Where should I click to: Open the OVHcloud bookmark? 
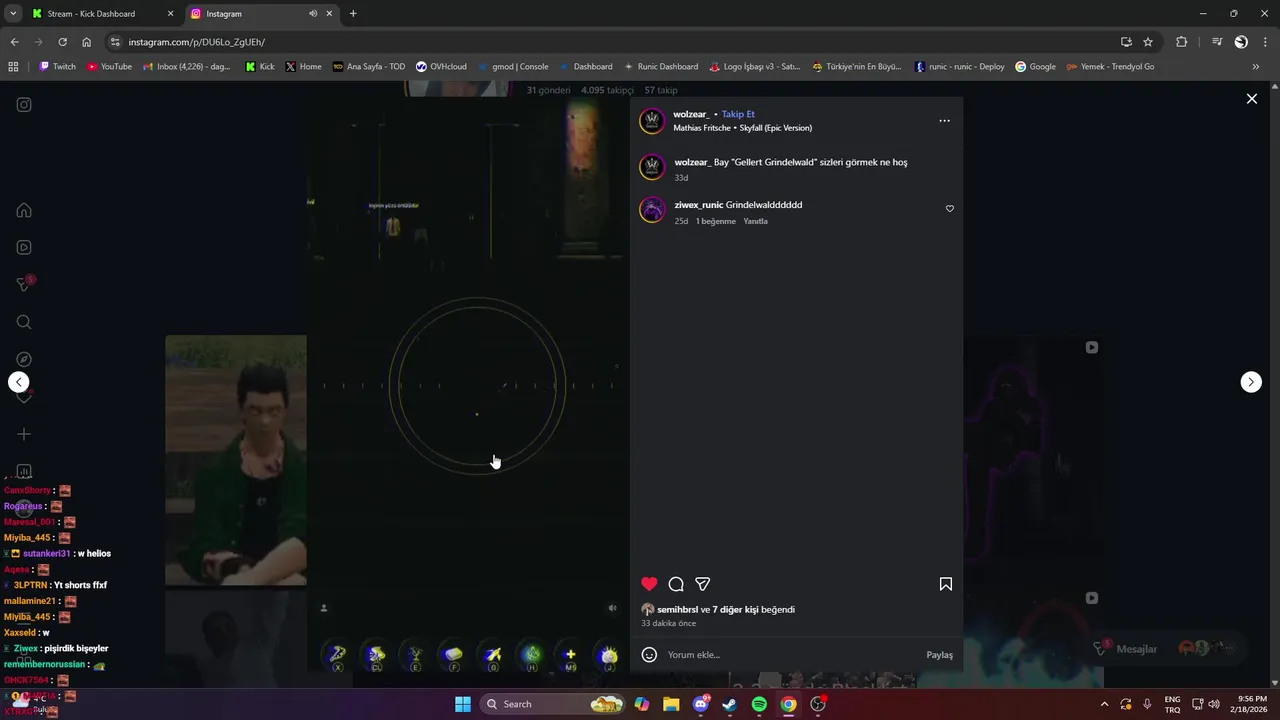click(x=441, y=67)
